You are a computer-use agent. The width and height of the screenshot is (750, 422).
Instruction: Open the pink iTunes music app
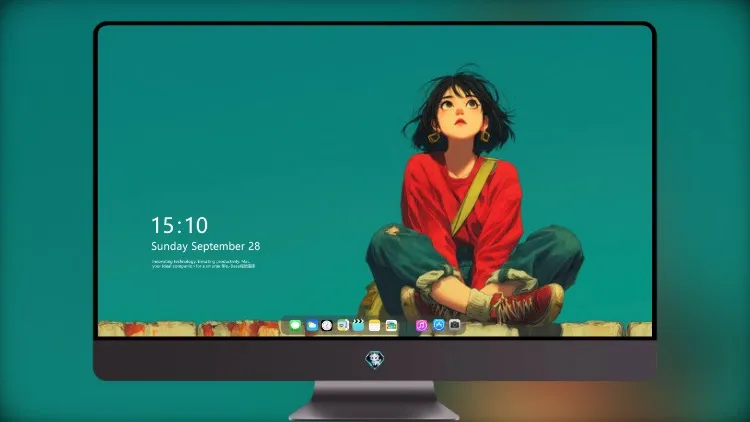[x=421, y=326]
